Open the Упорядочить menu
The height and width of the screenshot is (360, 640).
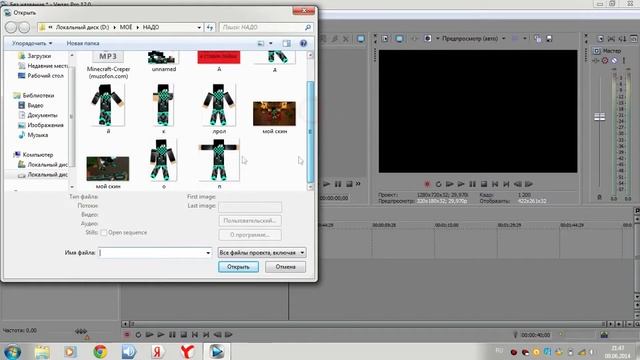click(x=32, y=43)
